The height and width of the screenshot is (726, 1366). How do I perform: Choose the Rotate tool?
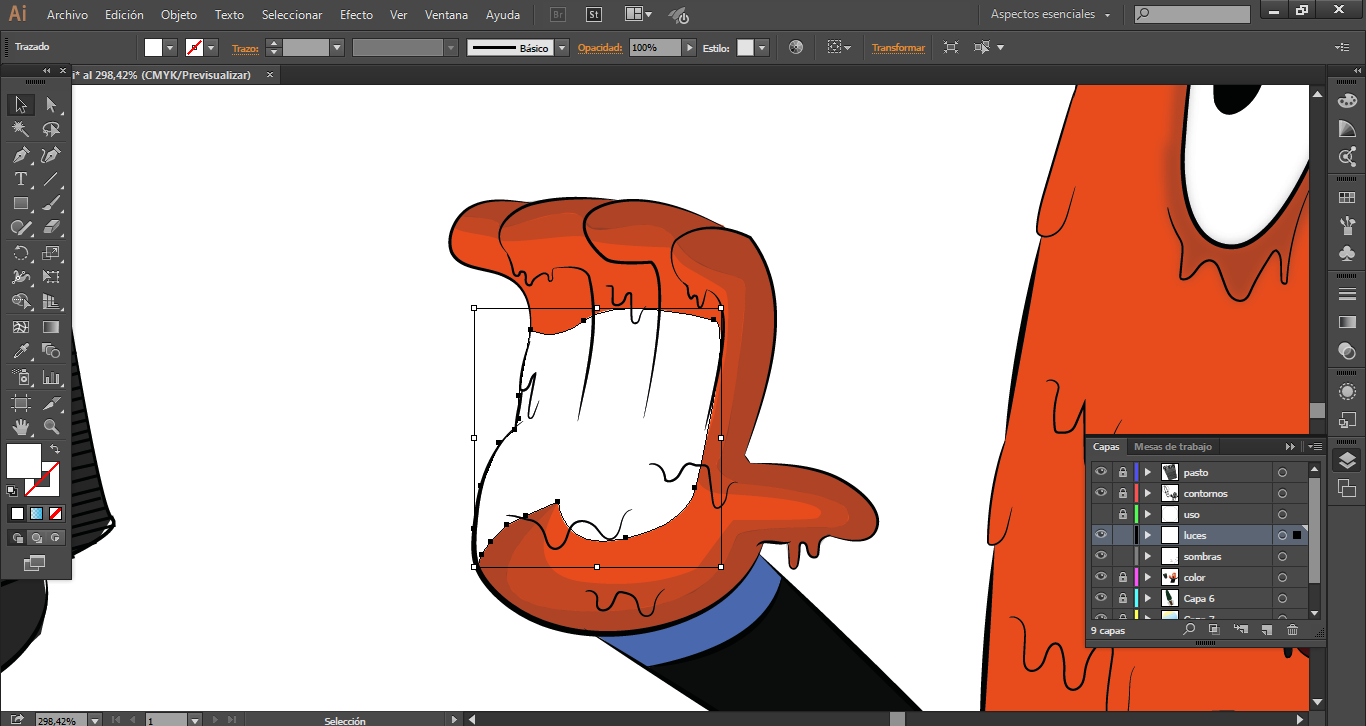point(20,253)
